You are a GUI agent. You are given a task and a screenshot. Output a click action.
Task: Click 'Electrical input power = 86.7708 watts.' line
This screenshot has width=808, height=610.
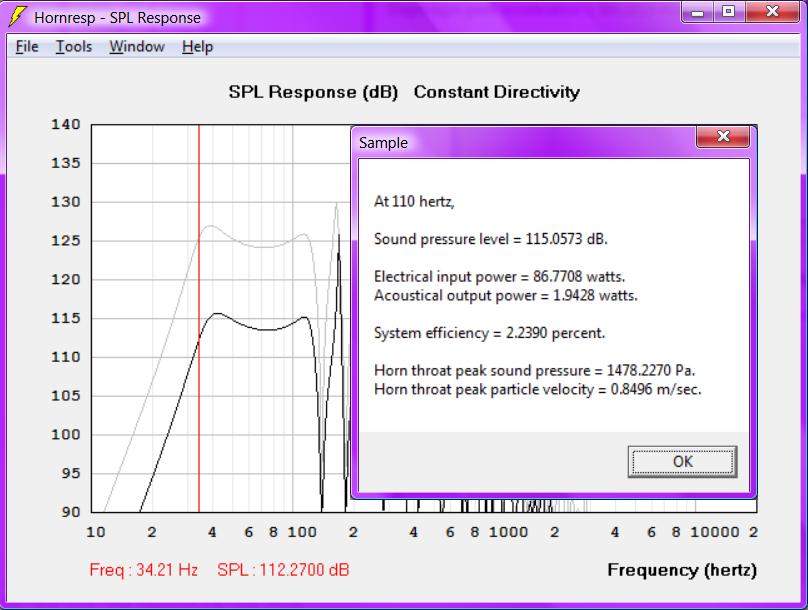[499, 277]
